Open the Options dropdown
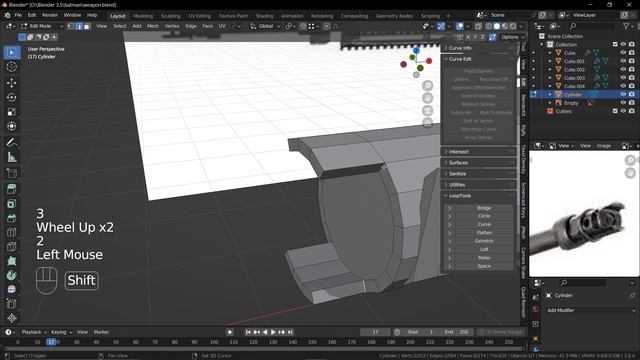640x360 pixels. (x=512, y=37)
